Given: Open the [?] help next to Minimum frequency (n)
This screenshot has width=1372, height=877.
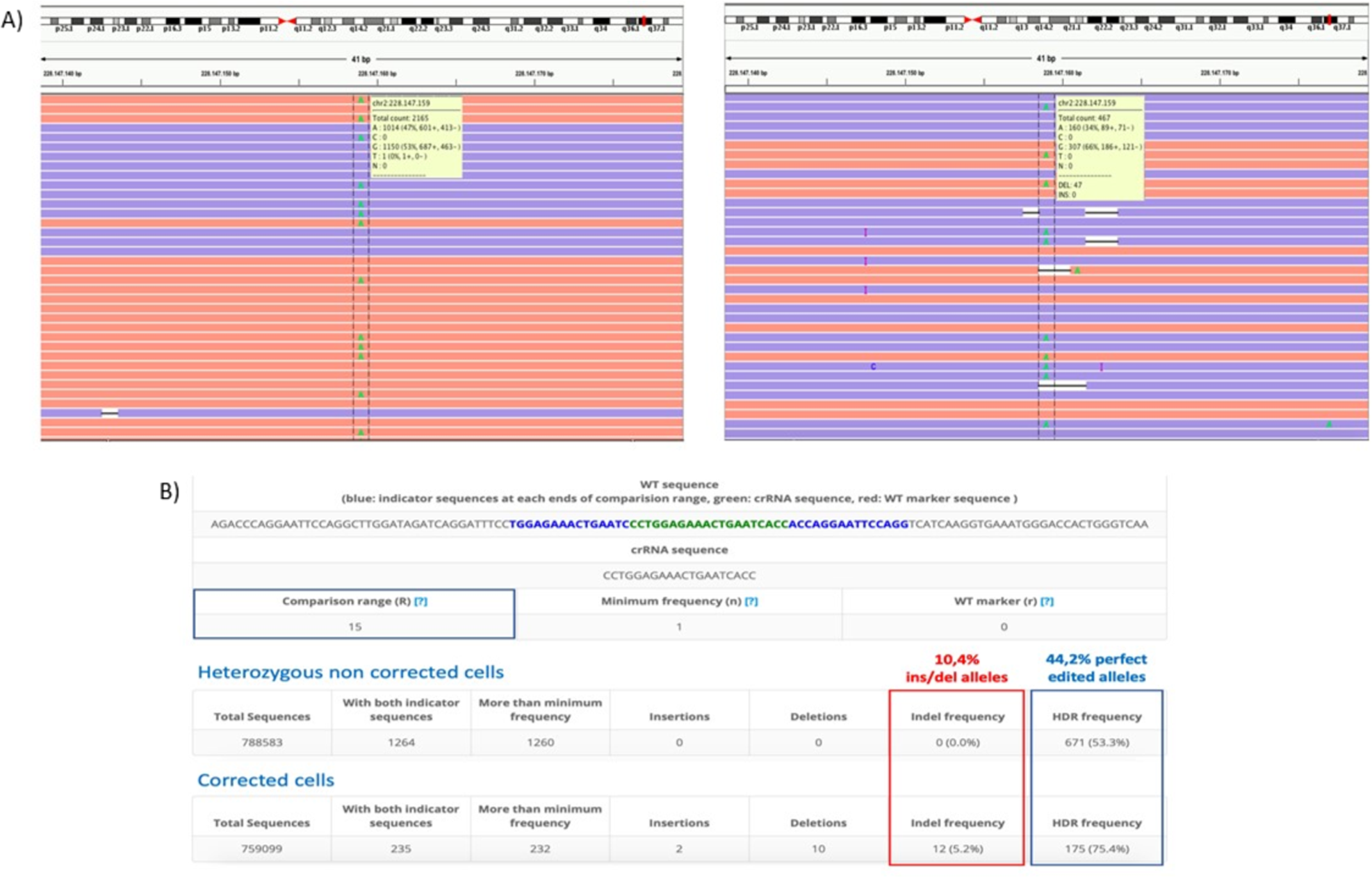Looking at the screenshot, I should point(751,601).
